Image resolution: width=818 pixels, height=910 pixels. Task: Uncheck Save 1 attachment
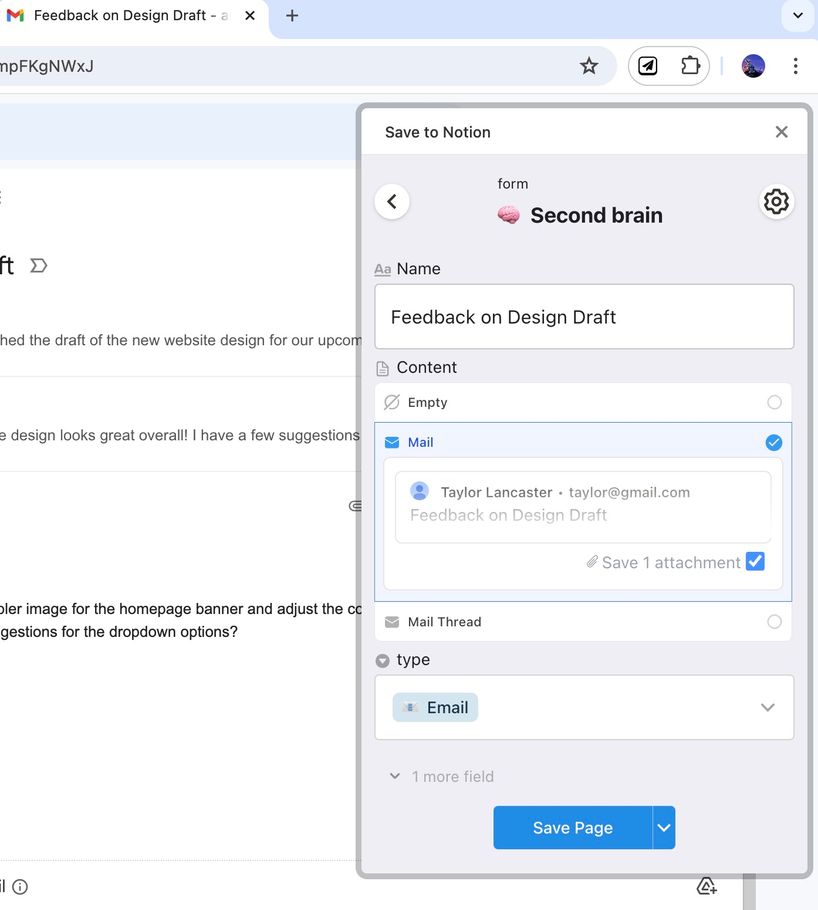pyautogui.click(x=756, y=562)
